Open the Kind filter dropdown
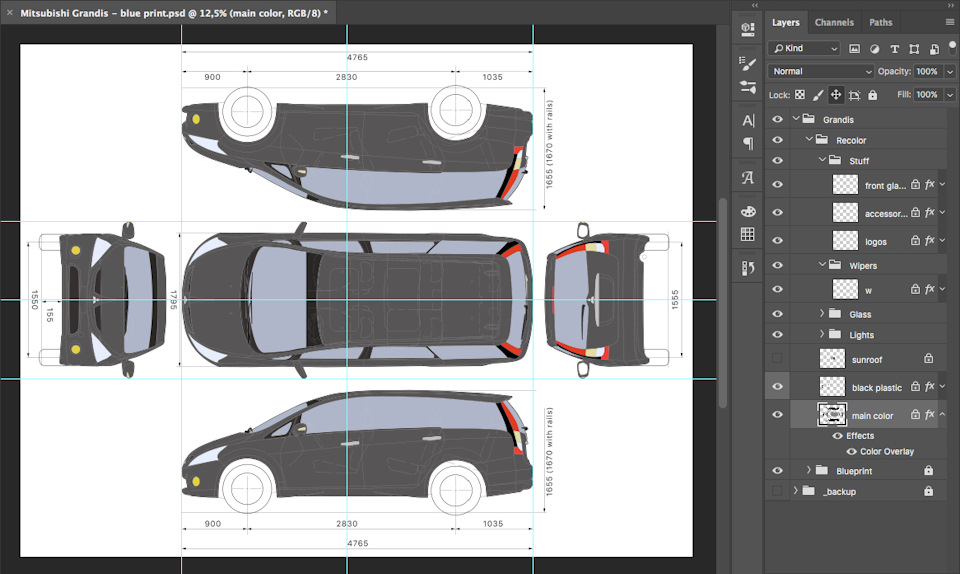Screen dimensions: 960x574 tap(803, 48)
